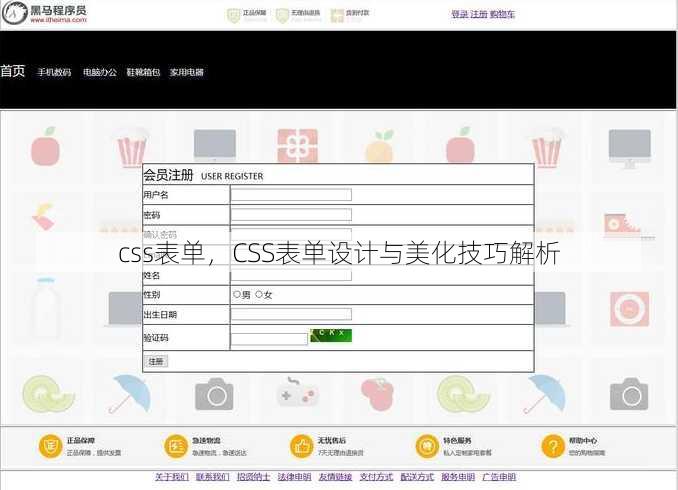This screenshot has width=678, height=490.
Task: Click the 正品保障 shield icon in header
Action: click(233, 16)
